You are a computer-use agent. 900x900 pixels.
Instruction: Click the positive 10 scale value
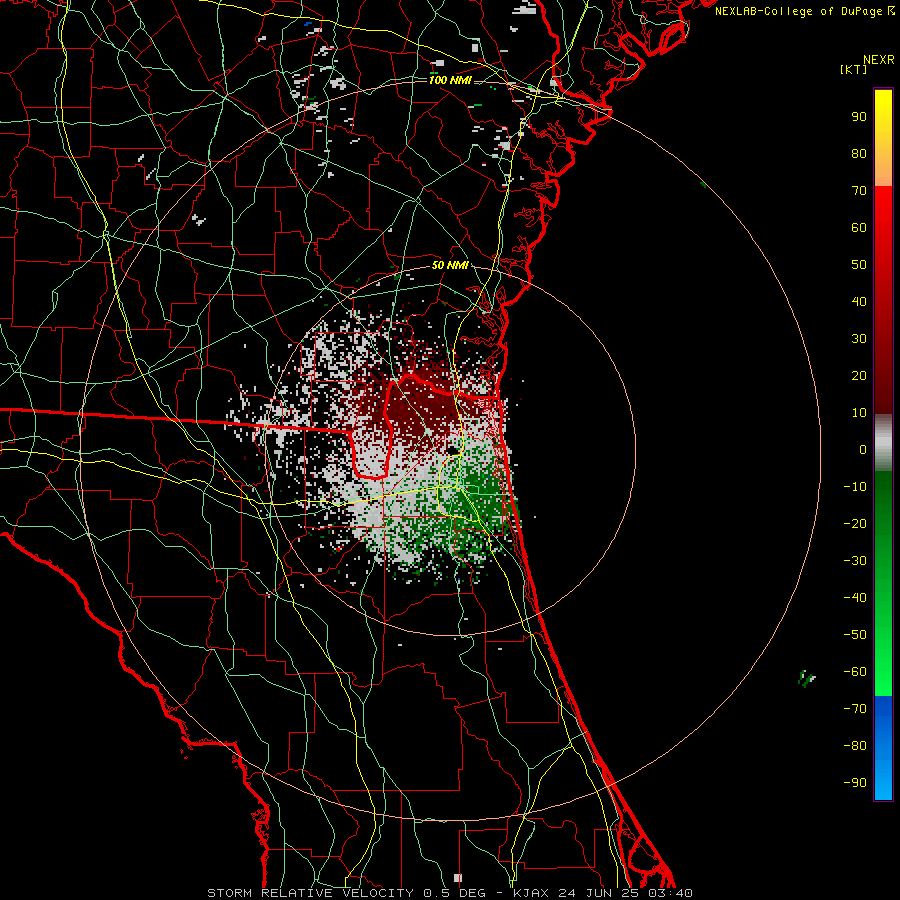coord(859,413)
